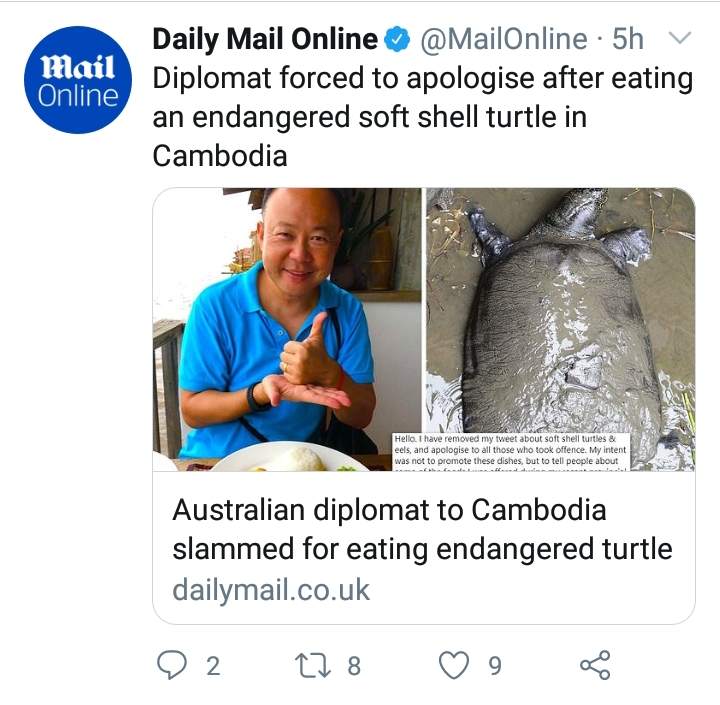This screenshot has height=705, width=720.
Task: View the 8 retweets count
Action: [354, 666]
